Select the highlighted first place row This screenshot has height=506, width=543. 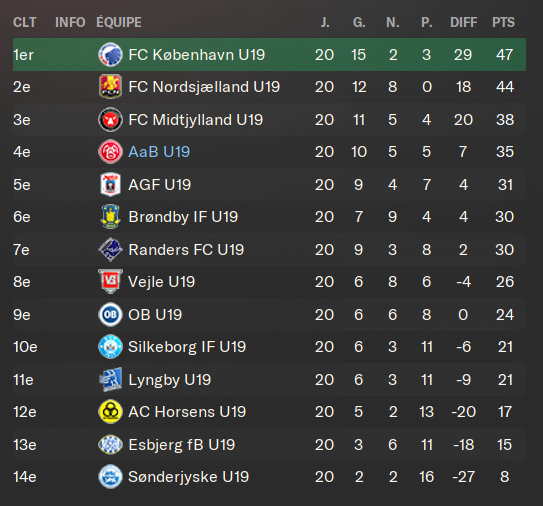click(269, 55)
